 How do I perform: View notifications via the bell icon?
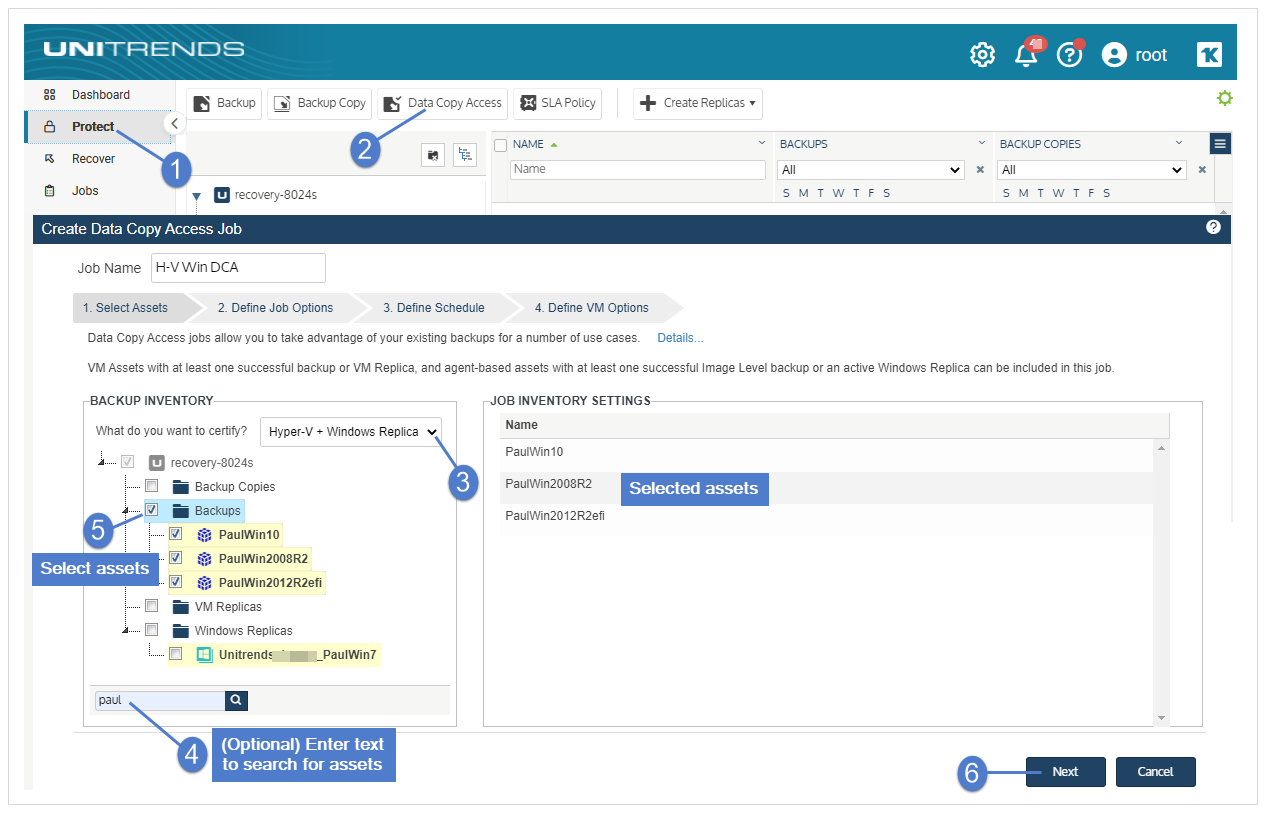(x=1027, y=55)
